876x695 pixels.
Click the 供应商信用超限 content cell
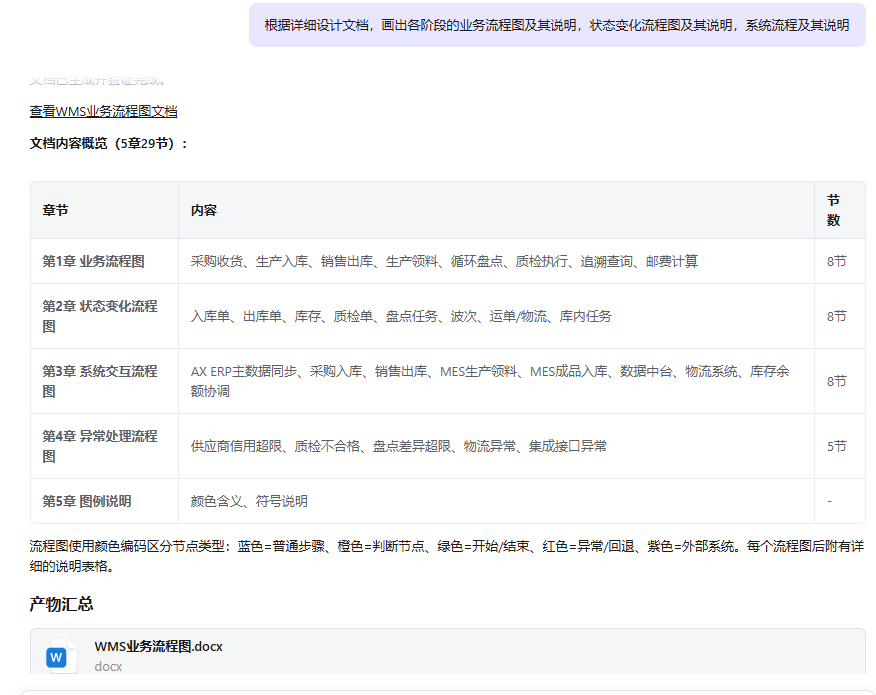tap(398, 446)
